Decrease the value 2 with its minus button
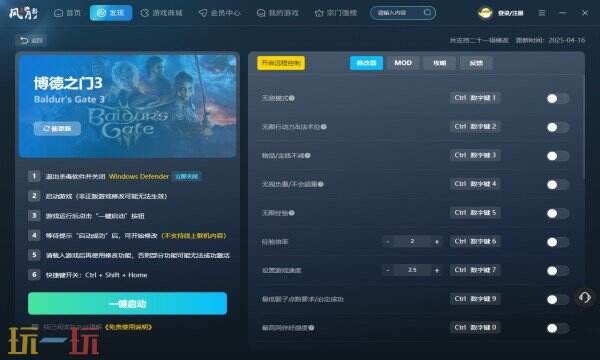 (388, 241)
